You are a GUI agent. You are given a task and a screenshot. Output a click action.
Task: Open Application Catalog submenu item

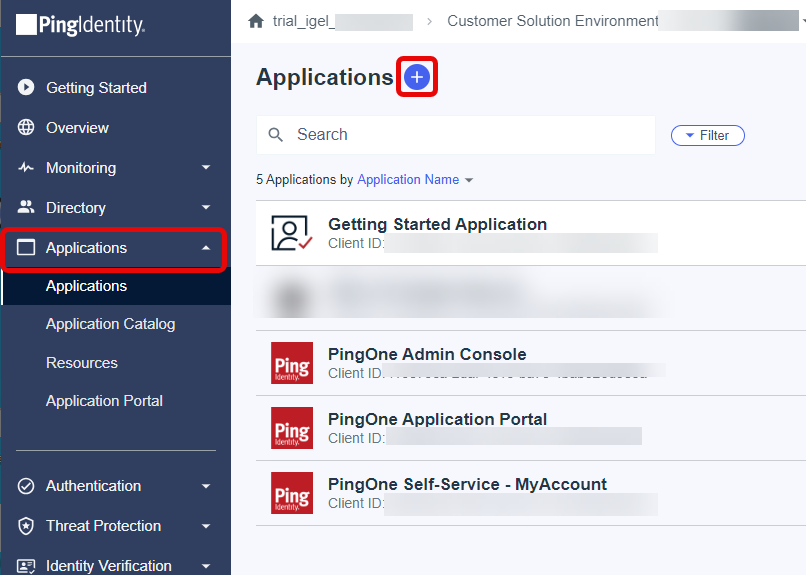tap(110, 324)
